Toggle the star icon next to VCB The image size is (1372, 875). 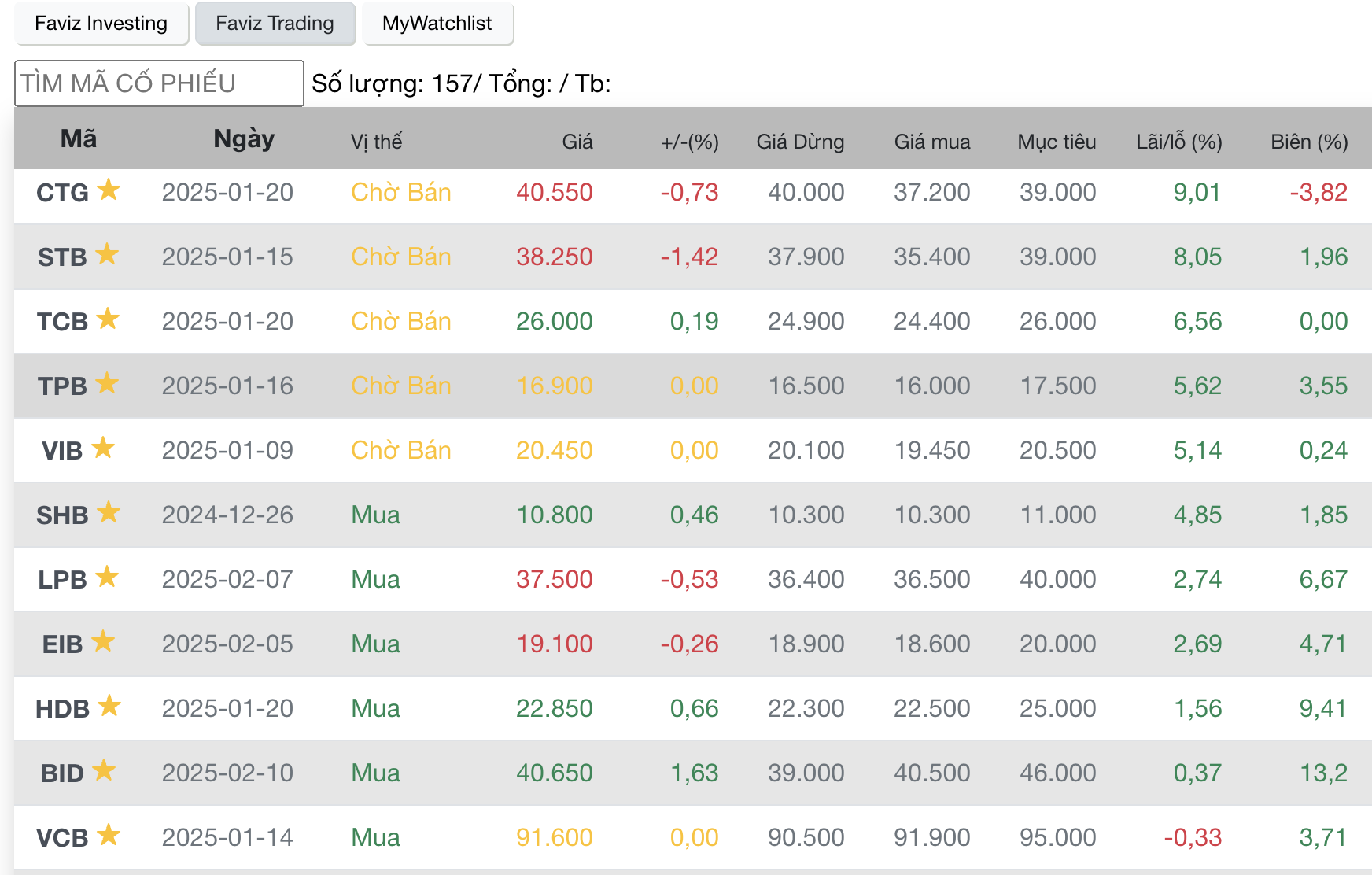[x=109, y=835]
